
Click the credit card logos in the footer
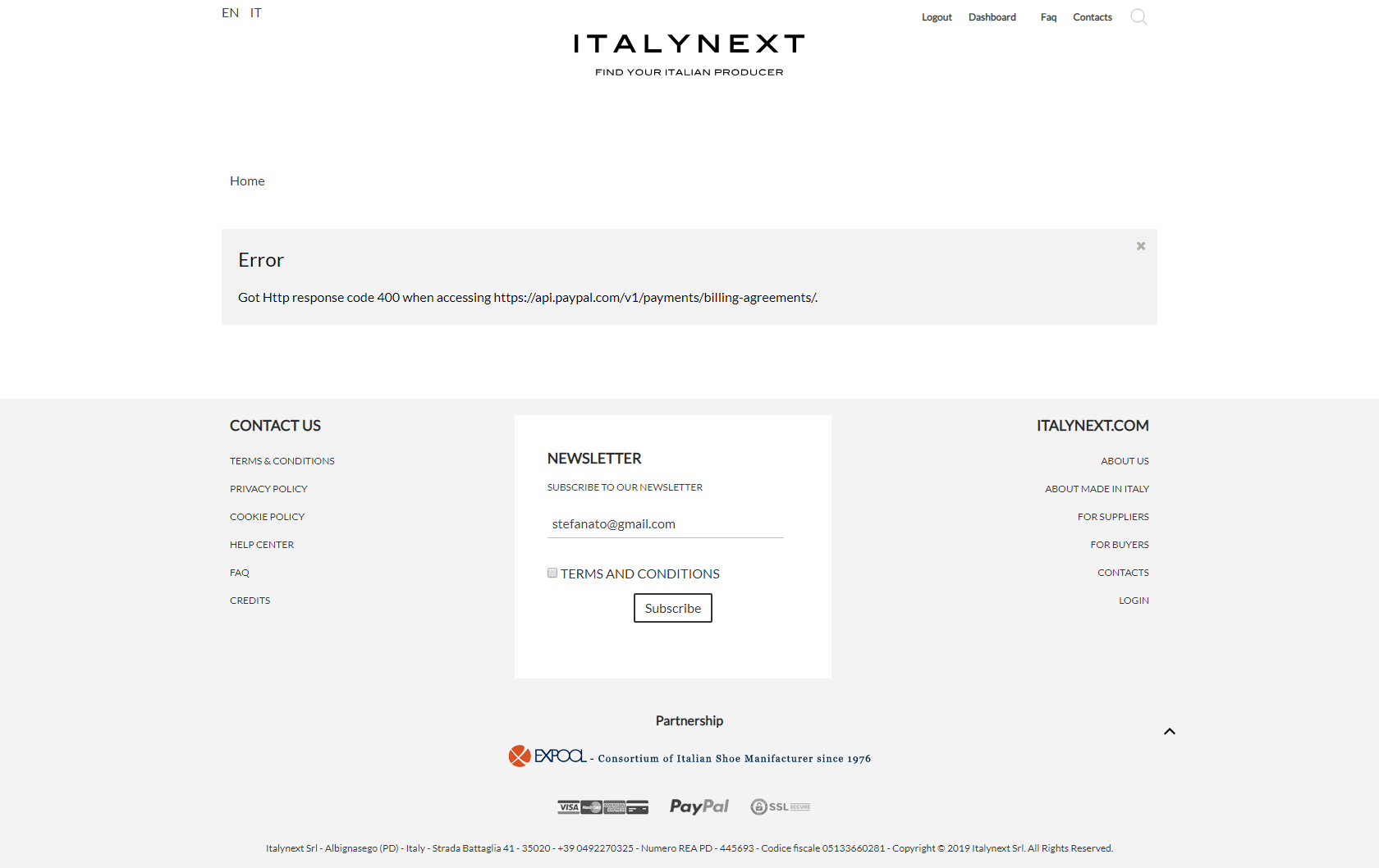(603, 807)
